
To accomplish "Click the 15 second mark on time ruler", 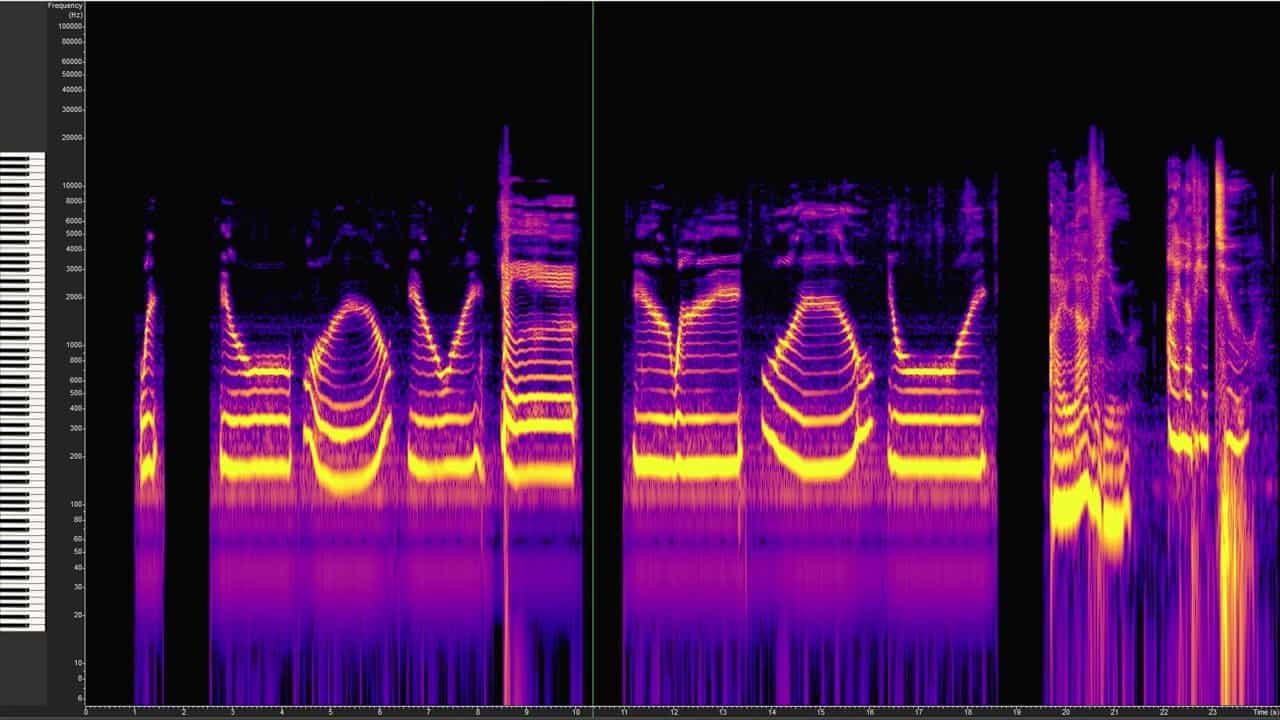I will (820, 712).
